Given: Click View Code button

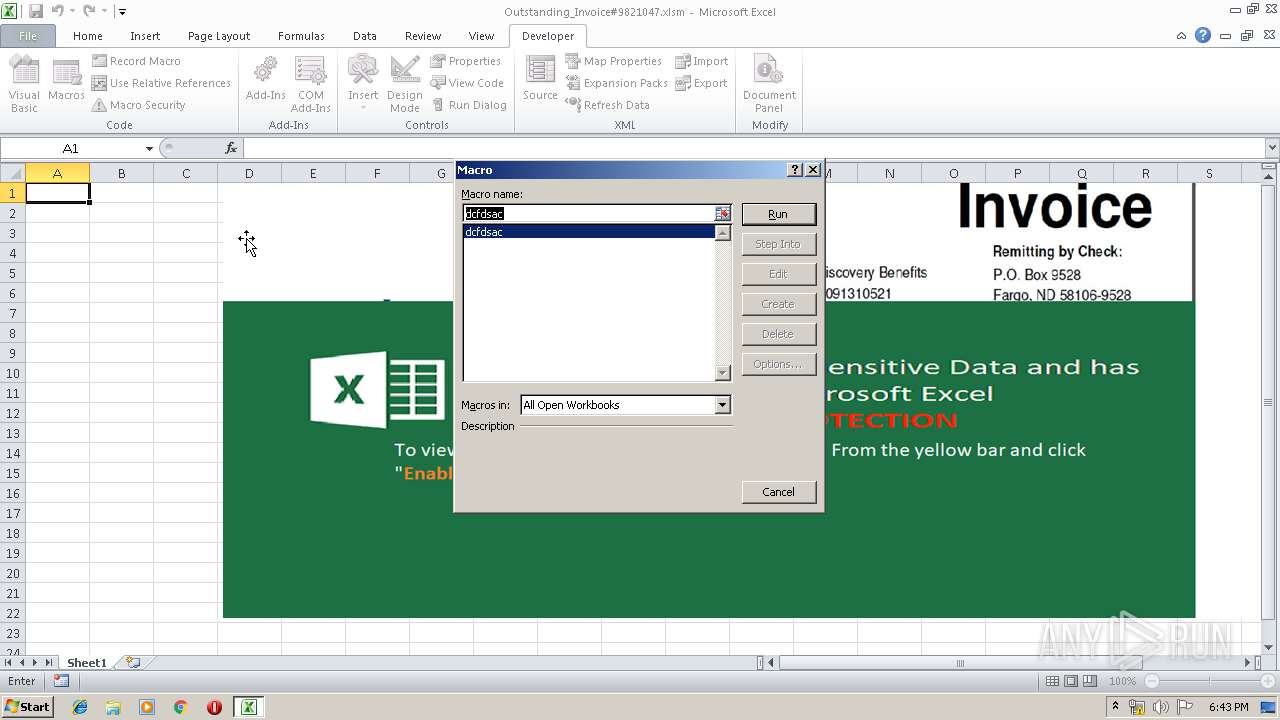Looking at the screenshot, I should (x=467, y=83).
